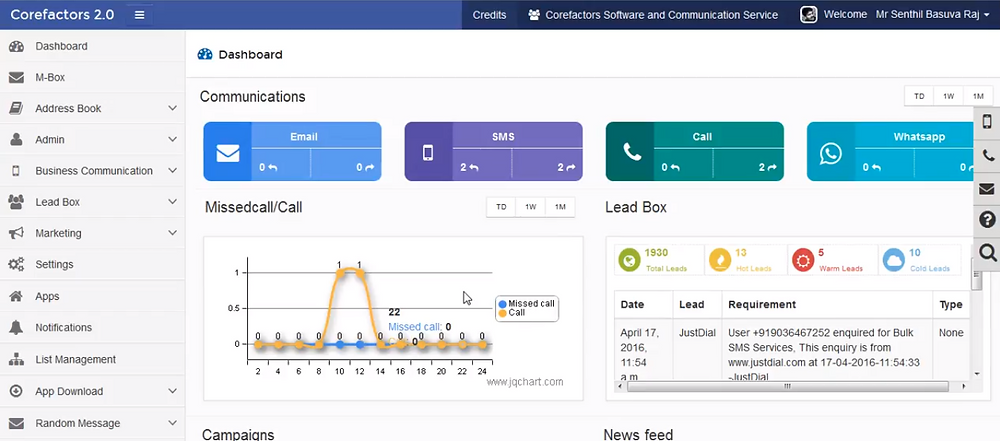Click Call sent count 2
The width and height of the screenshot is (1000, 441).
click(x=768, y=168)
